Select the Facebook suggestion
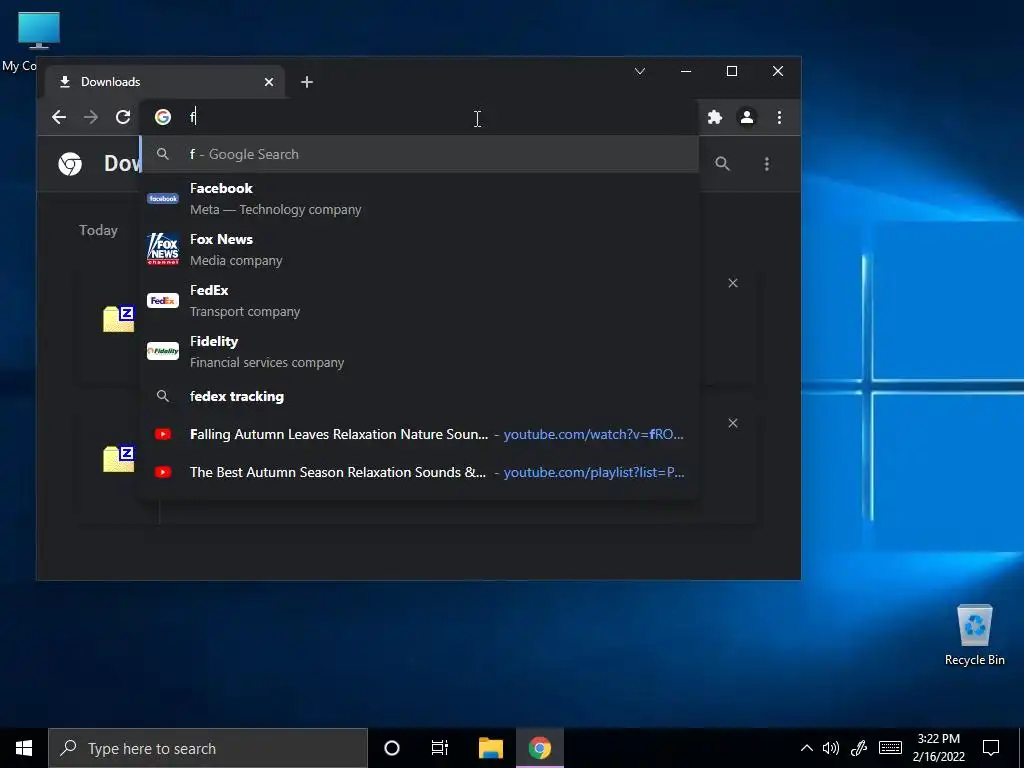The image size is (1024, 768). click(419, 199)
